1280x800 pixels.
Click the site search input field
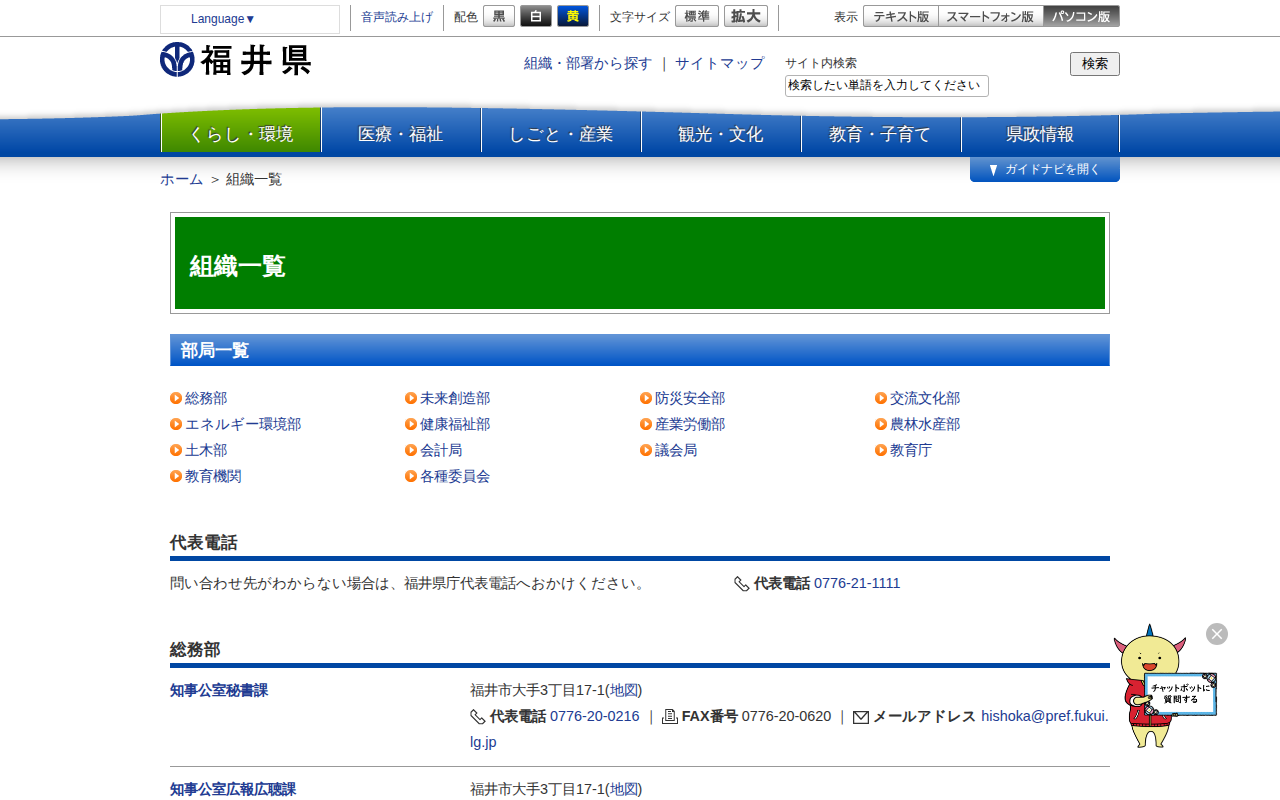point(886,86)
